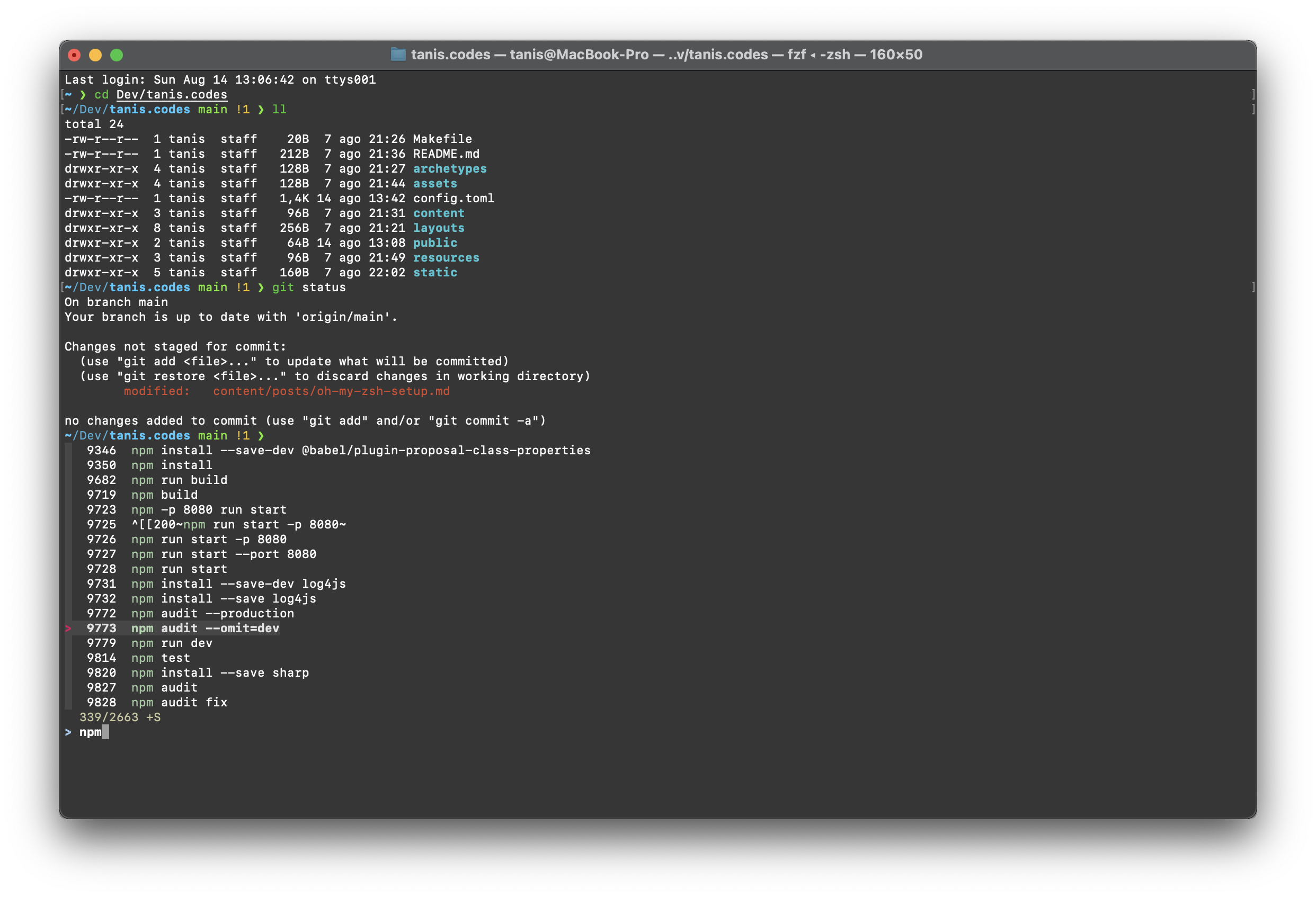Click the static directory name
The width and height of the screenshot is (1316, 897).
[435, 272]
